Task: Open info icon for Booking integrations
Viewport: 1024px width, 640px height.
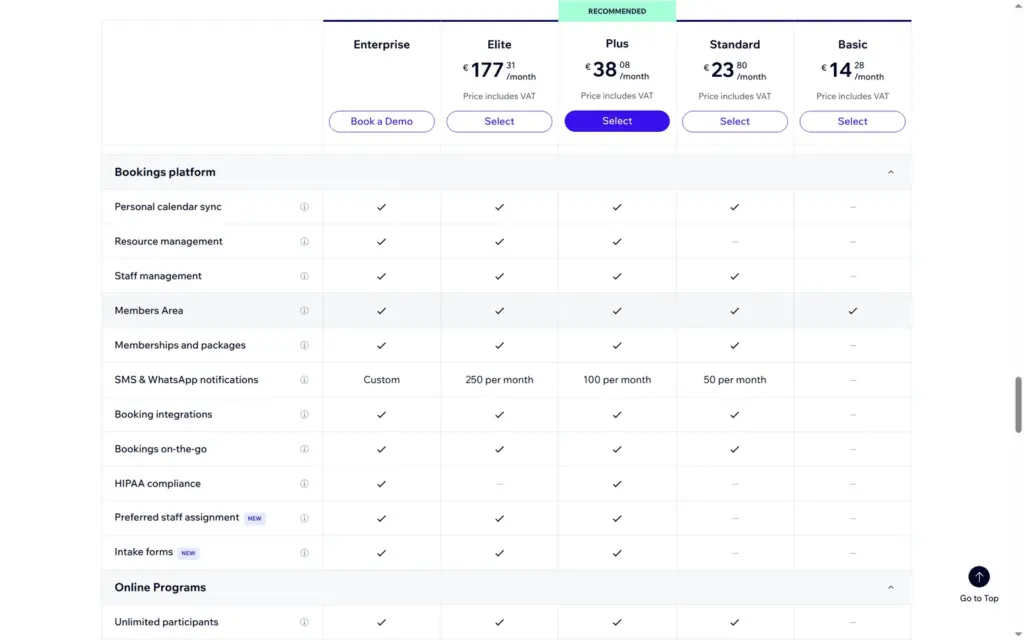Action: coord(304,415)
